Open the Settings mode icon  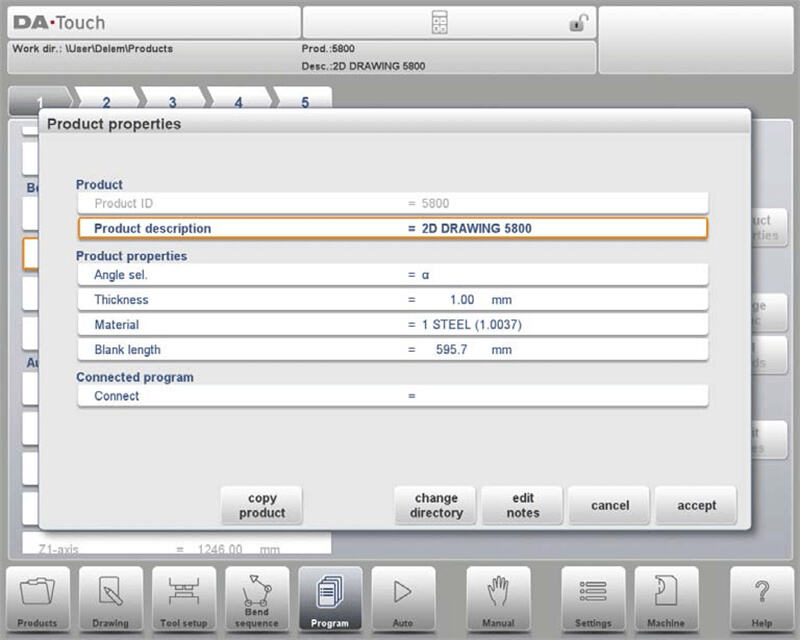(593, 598)
